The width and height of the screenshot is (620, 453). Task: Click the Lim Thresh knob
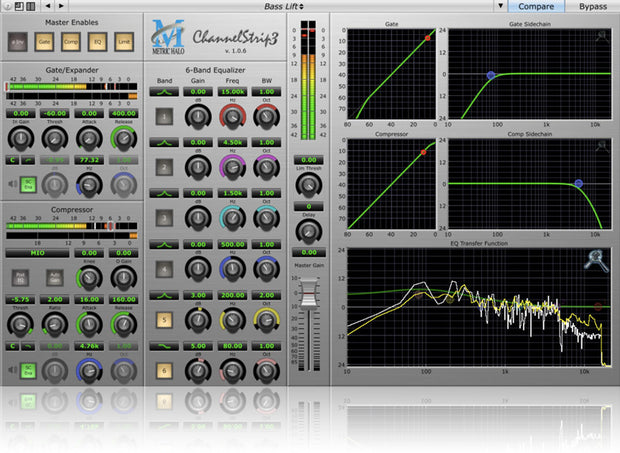tap(308, 185)
